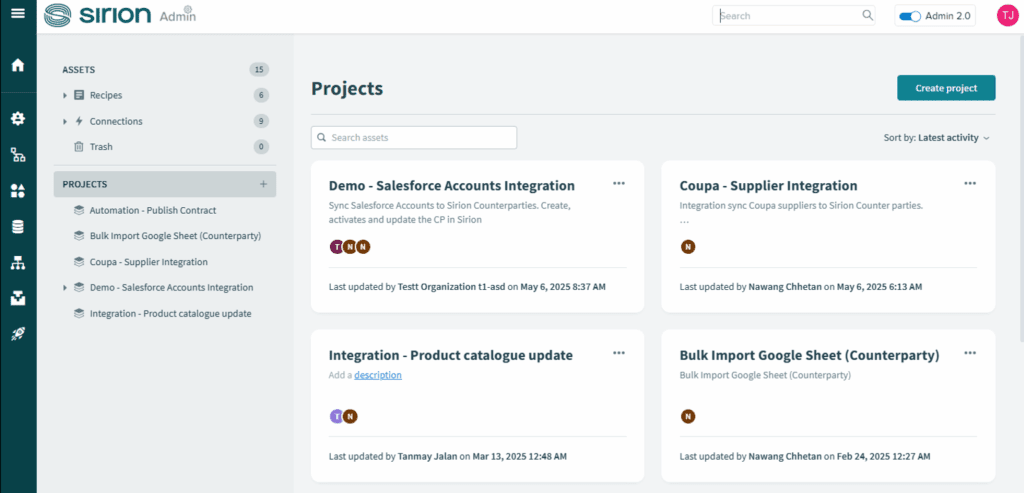Open Coupa - Supplier Integration card title

tap(769, 185)
